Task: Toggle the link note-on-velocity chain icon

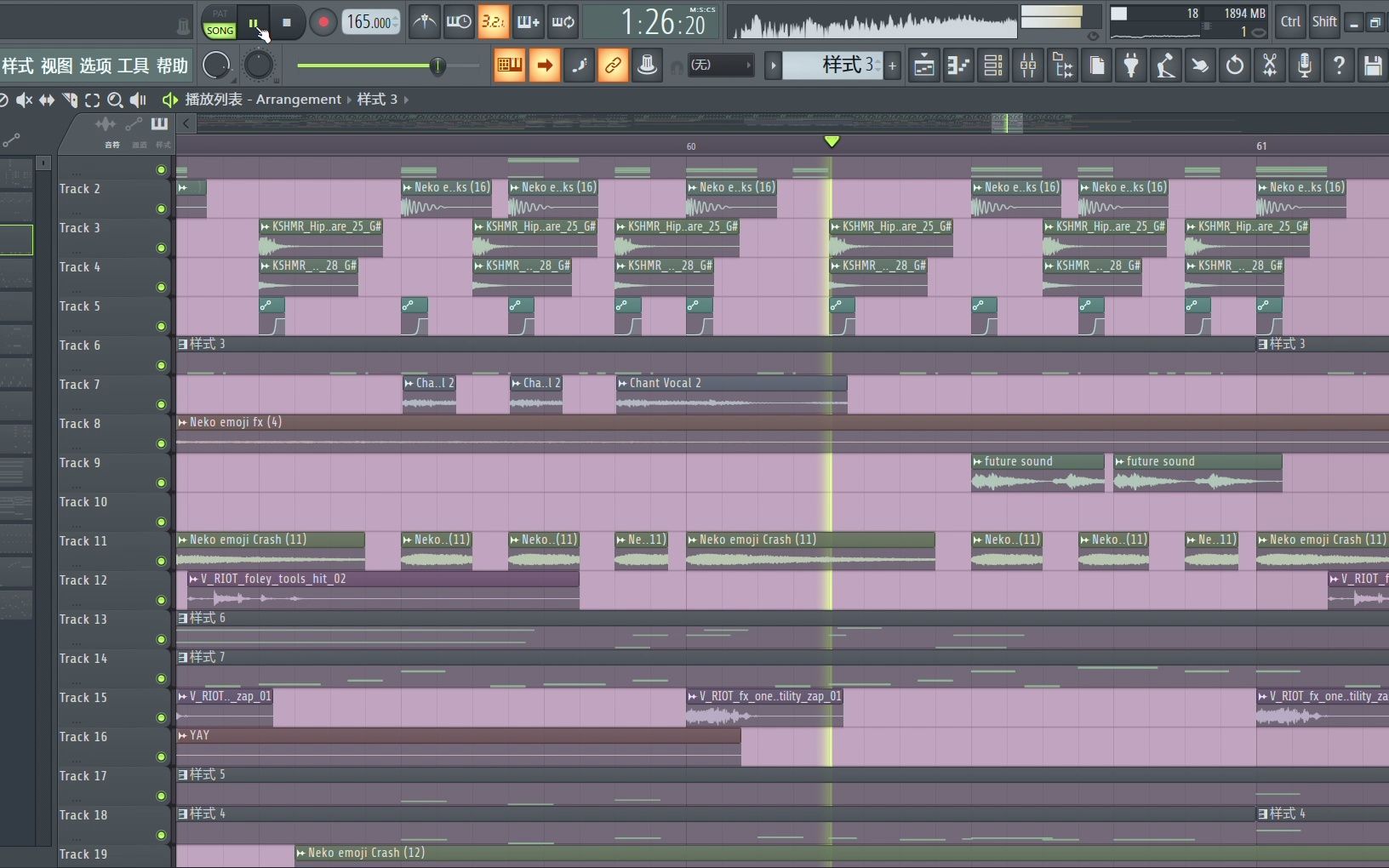Action: tap(613, 65)
